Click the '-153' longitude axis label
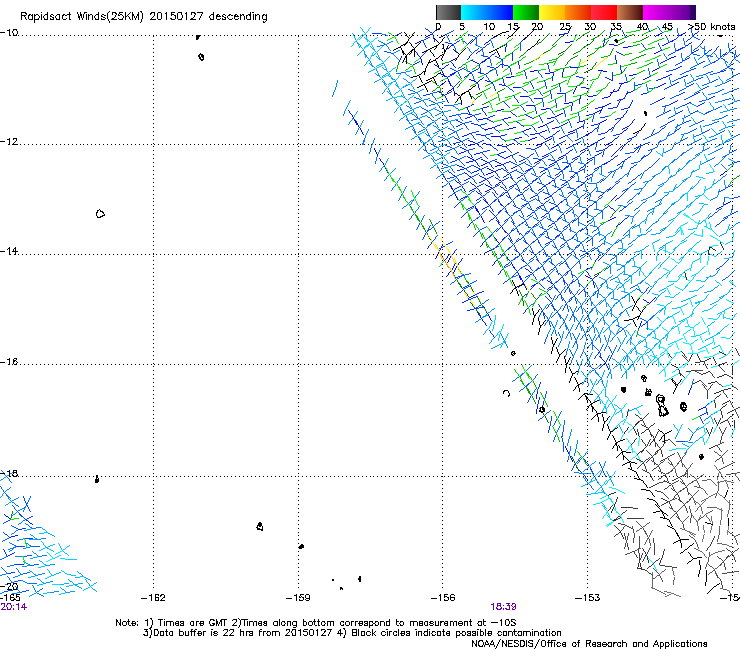 (588, 598)
